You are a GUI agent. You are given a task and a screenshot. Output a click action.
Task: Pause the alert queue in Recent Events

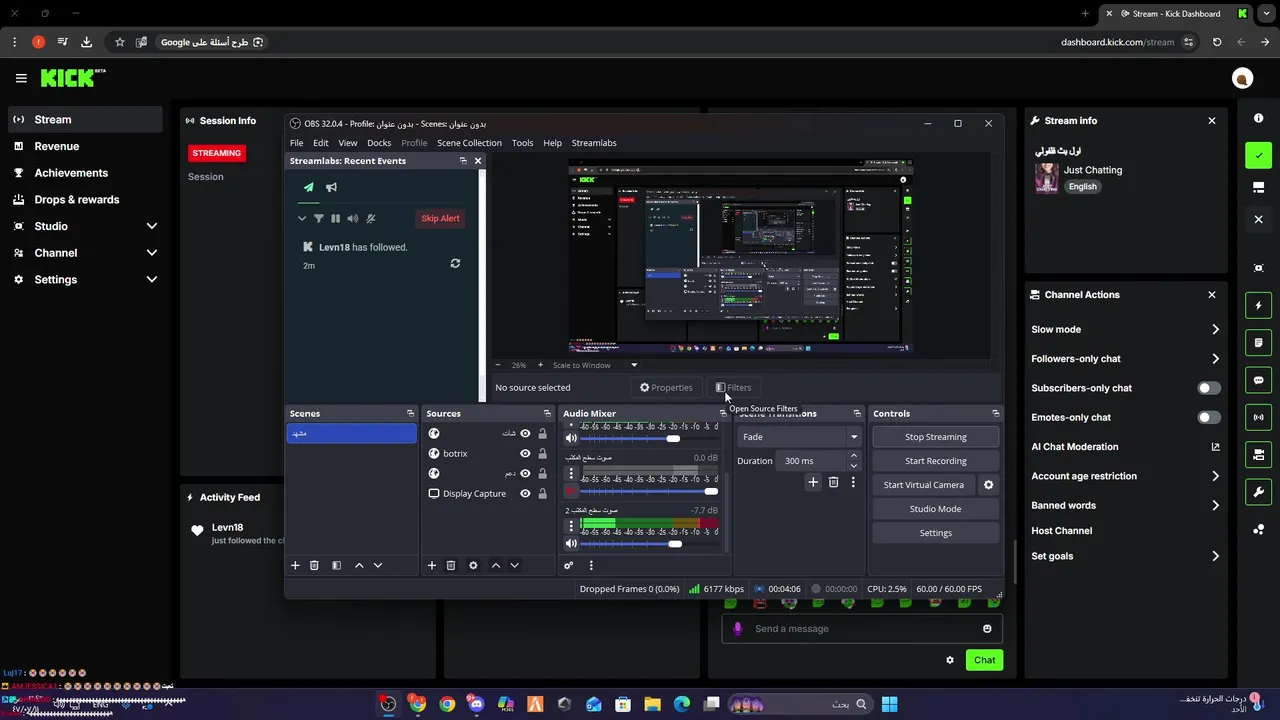(335, 218)
